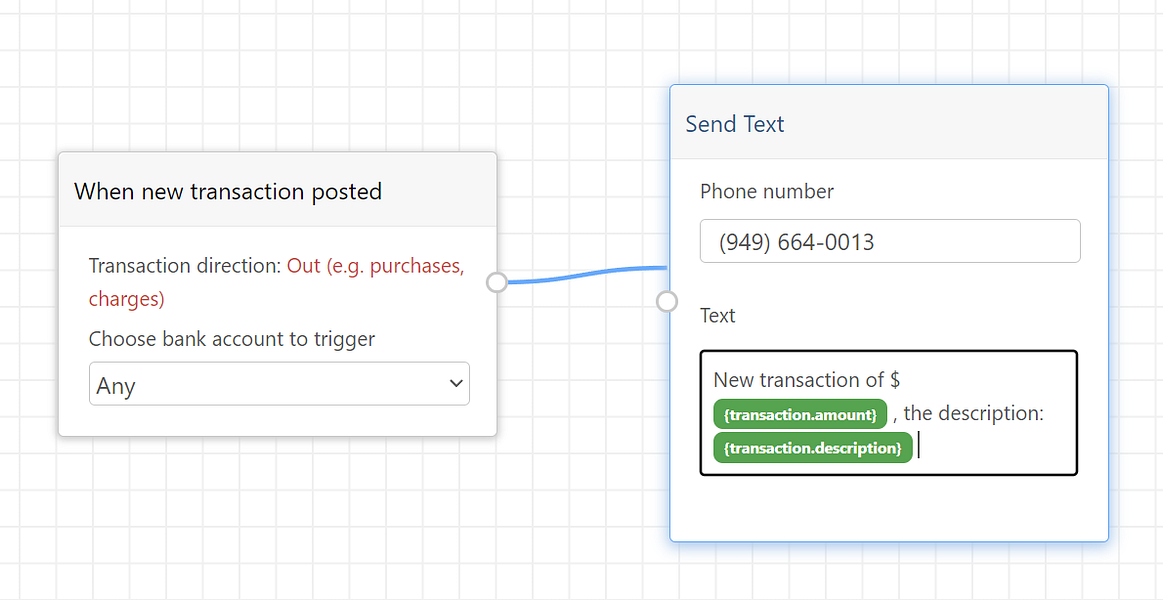
Task: Click ", the description:" text in the message
Action: pos(973,413)
